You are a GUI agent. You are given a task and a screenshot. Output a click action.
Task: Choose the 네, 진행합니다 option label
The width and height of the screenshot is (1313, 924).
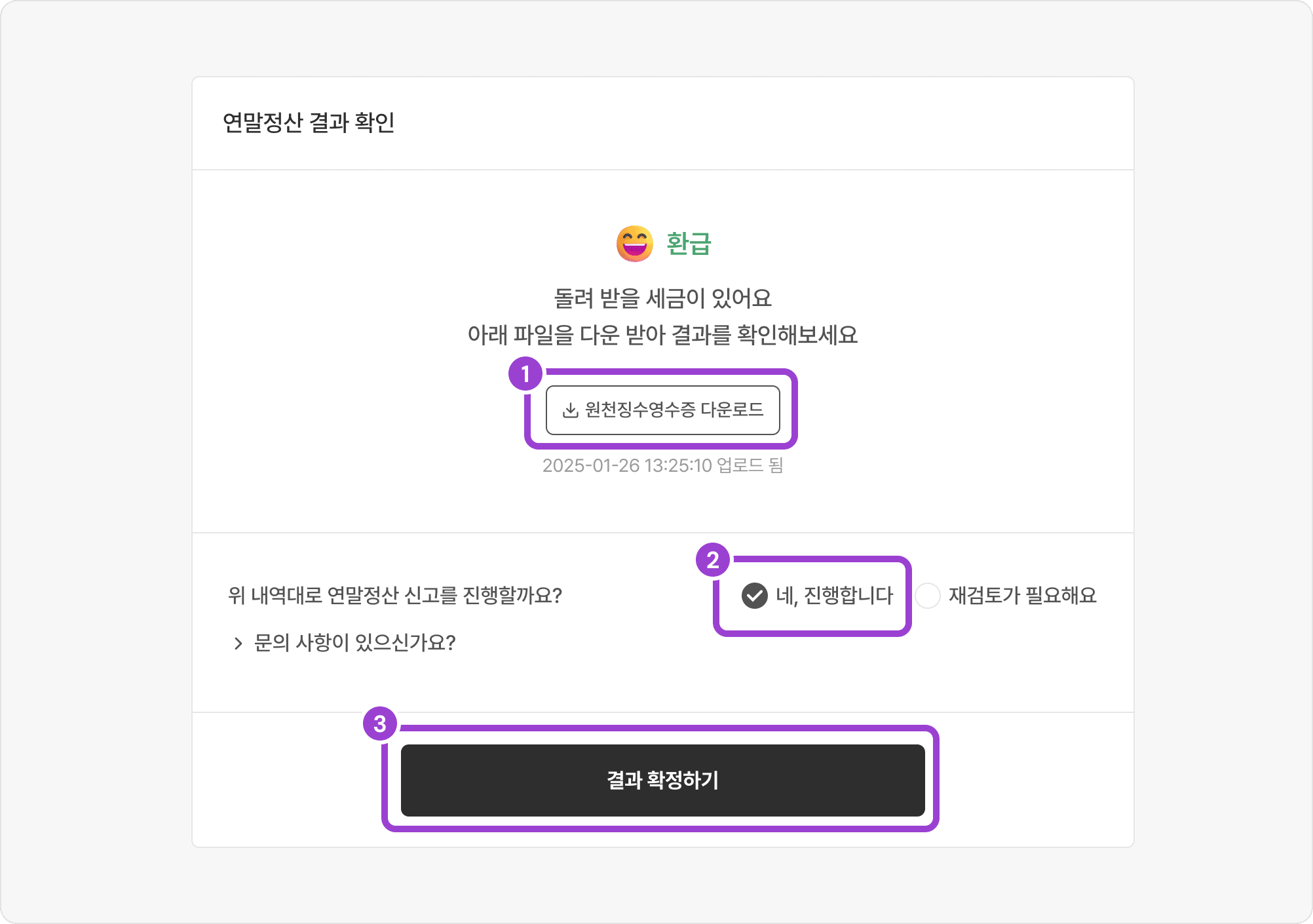click(835, 596)
